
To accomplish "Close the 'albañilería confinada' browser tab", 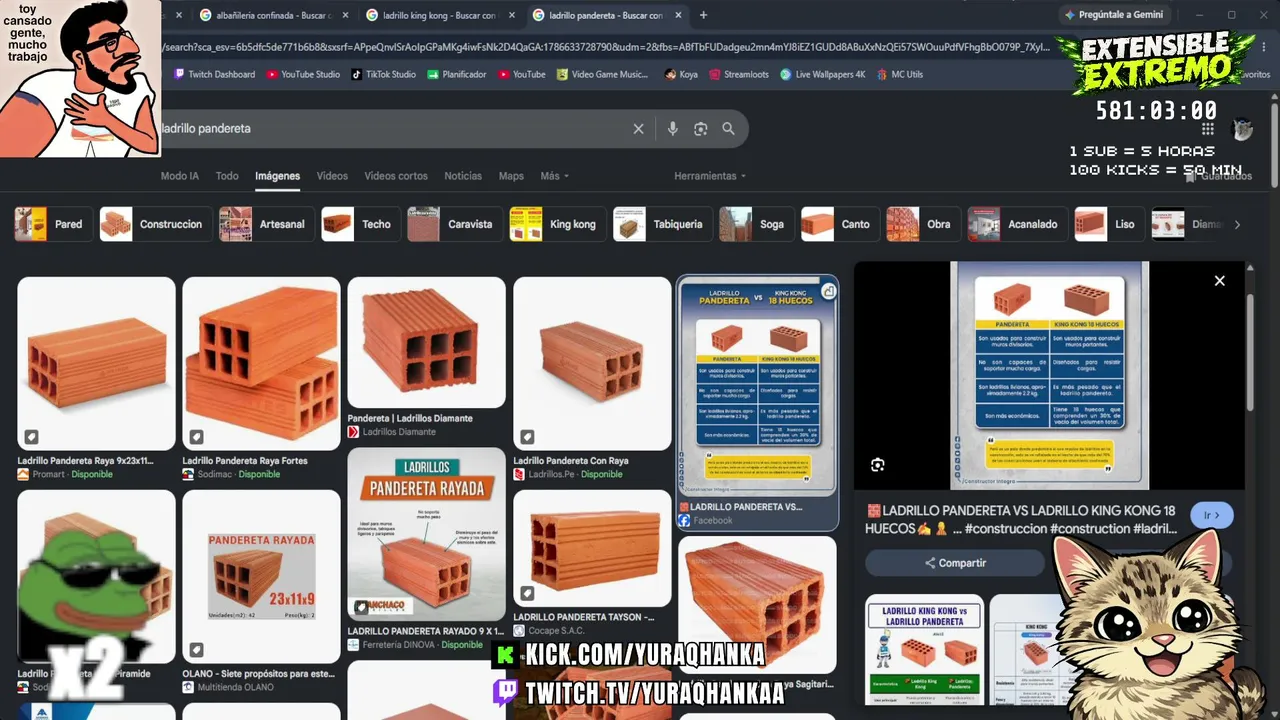I will (346, 15).
